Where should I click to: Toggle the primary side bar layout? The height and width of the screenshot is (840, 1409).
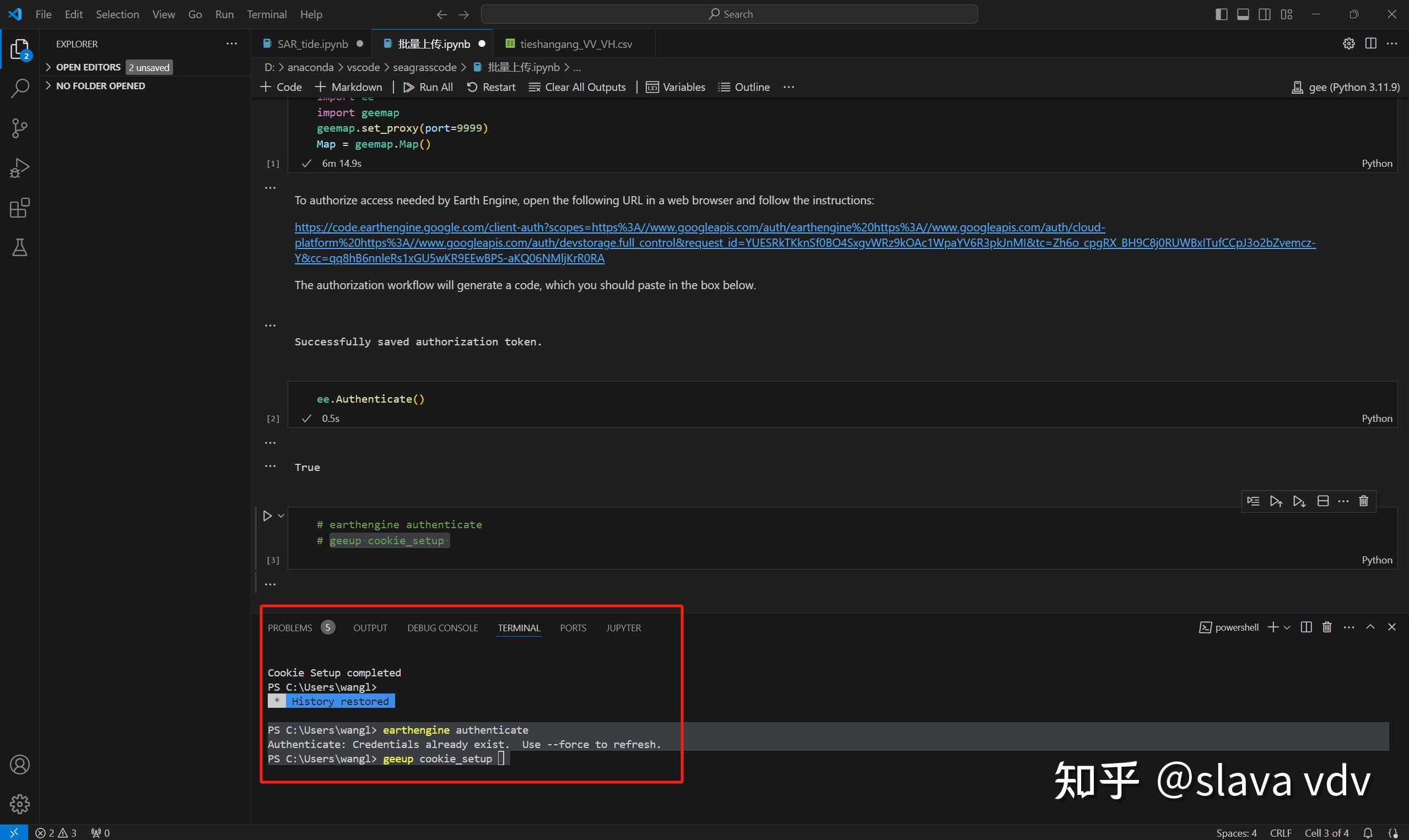click(x=1221, y=14)
